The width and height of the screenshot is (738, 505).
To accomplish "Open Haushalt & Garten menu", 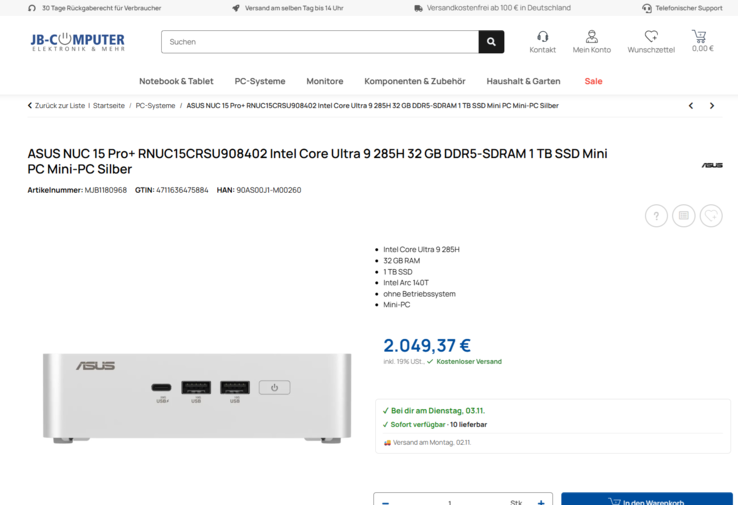I will point(523,81).
